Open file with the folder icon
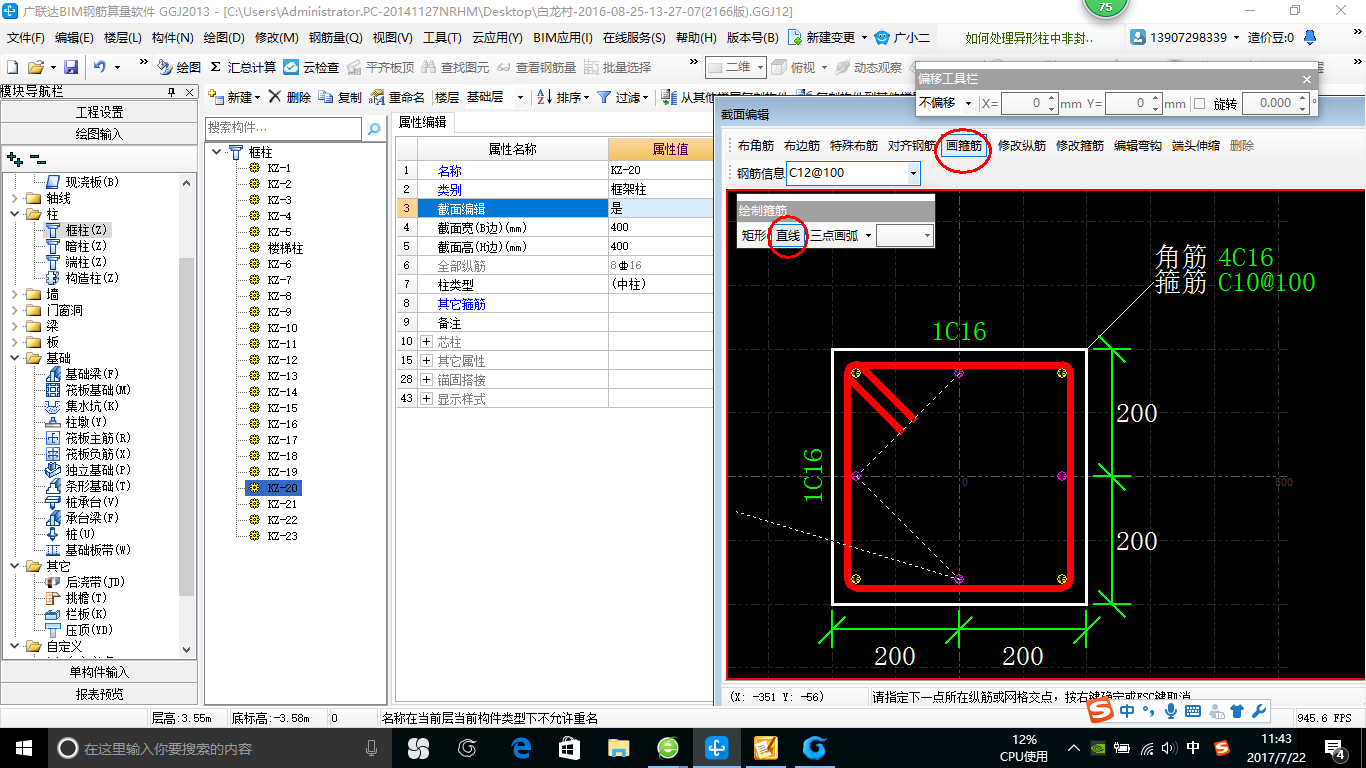The width and height of the screenshot is (1366, 768). click(35, 67)
